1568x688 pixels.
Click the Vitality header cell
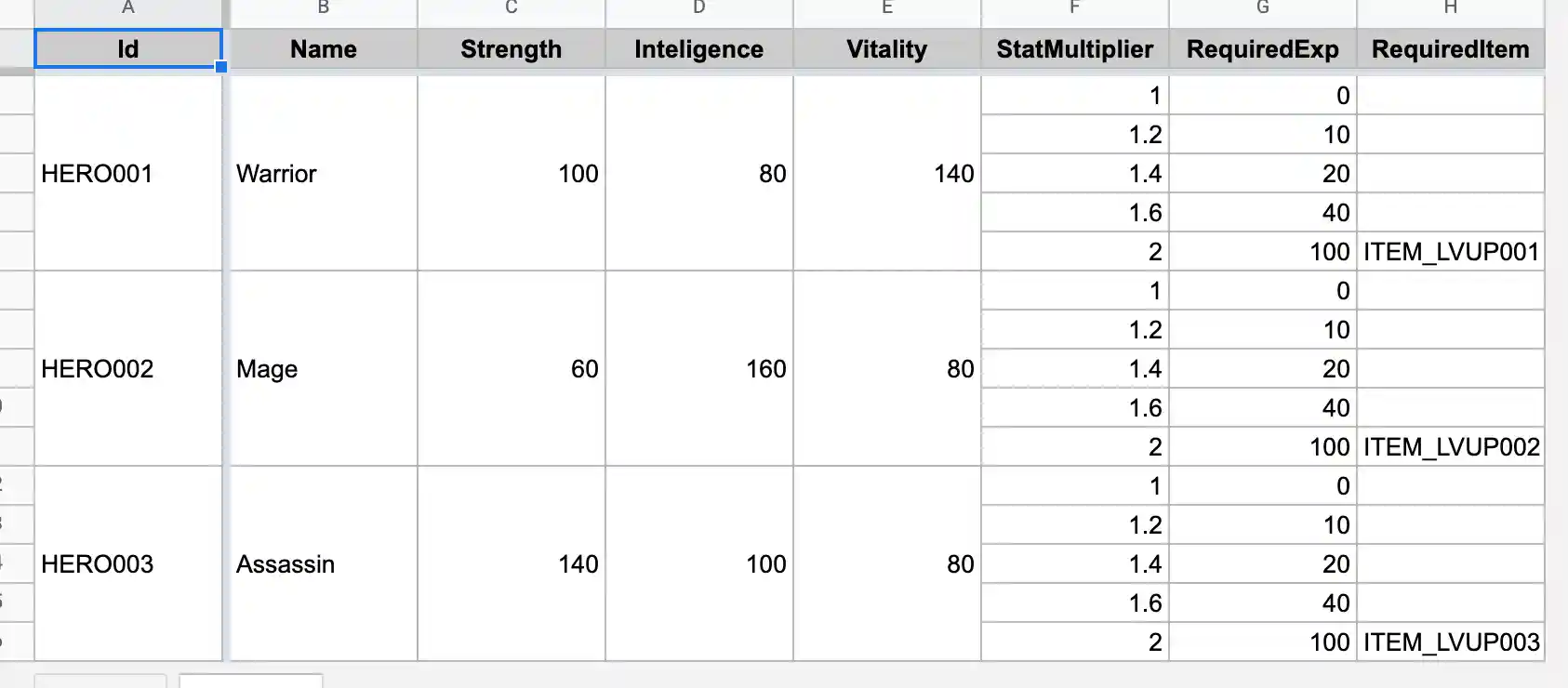tap(885, 49)
